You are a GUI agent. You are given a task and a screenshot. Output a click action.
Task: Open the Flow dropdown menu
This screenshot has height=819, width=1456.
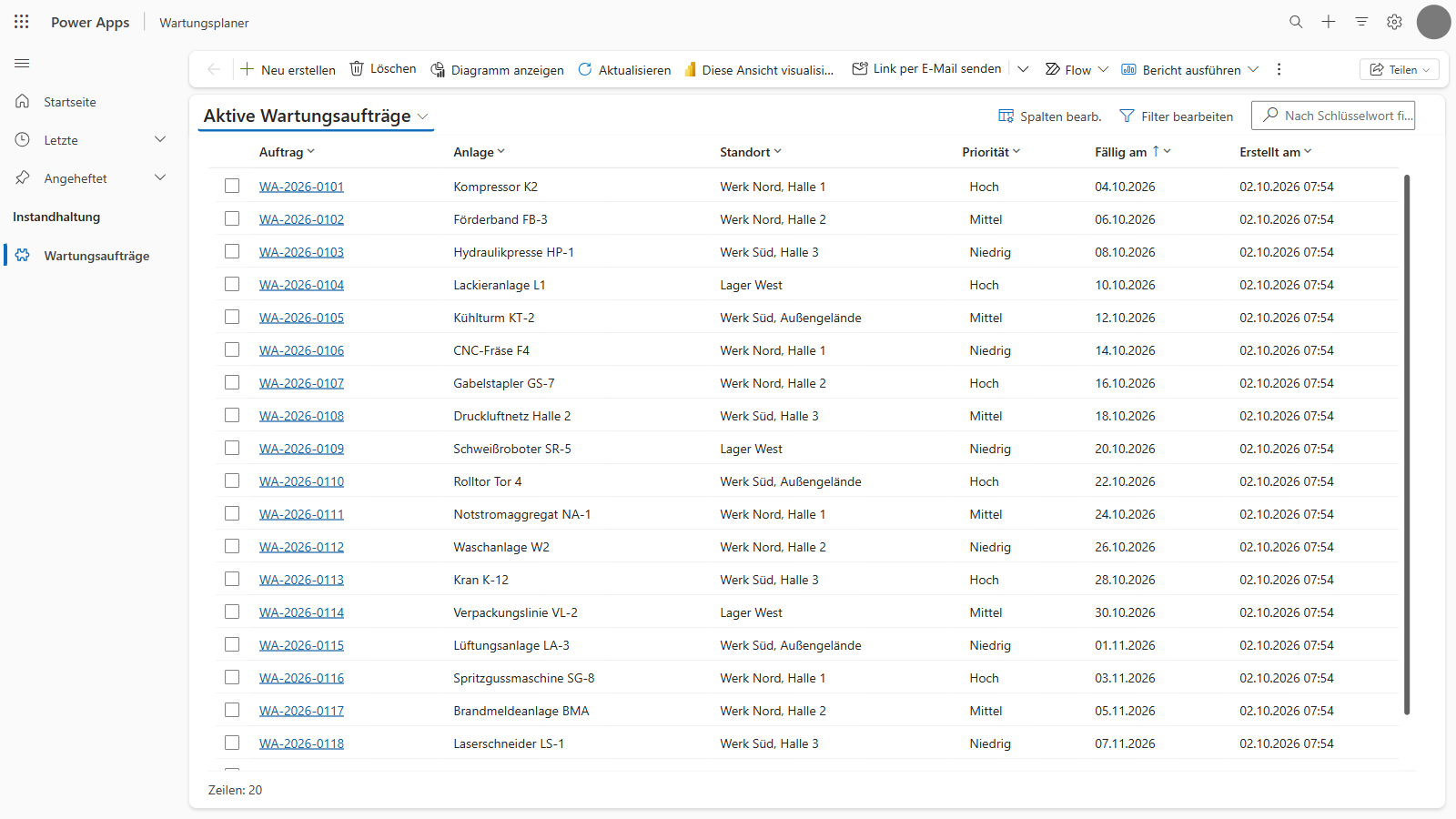(x=1077, y=69)
